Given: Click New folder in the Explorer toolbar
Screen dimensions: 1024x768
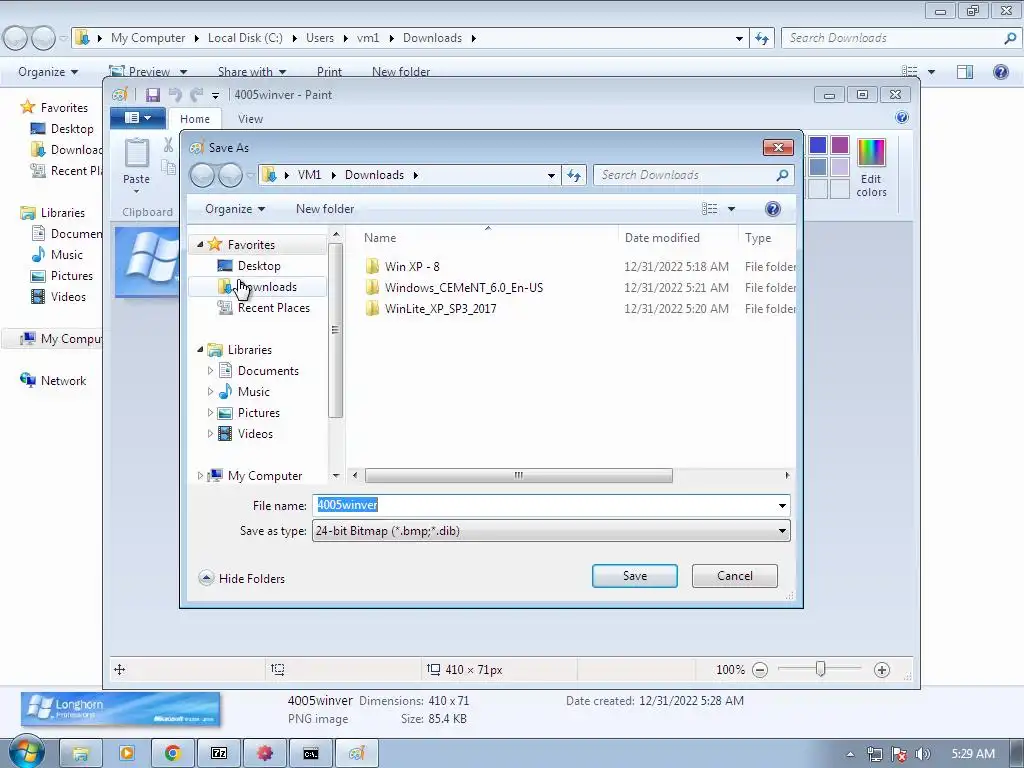Looking at the screenshot, I should point(401,72).
